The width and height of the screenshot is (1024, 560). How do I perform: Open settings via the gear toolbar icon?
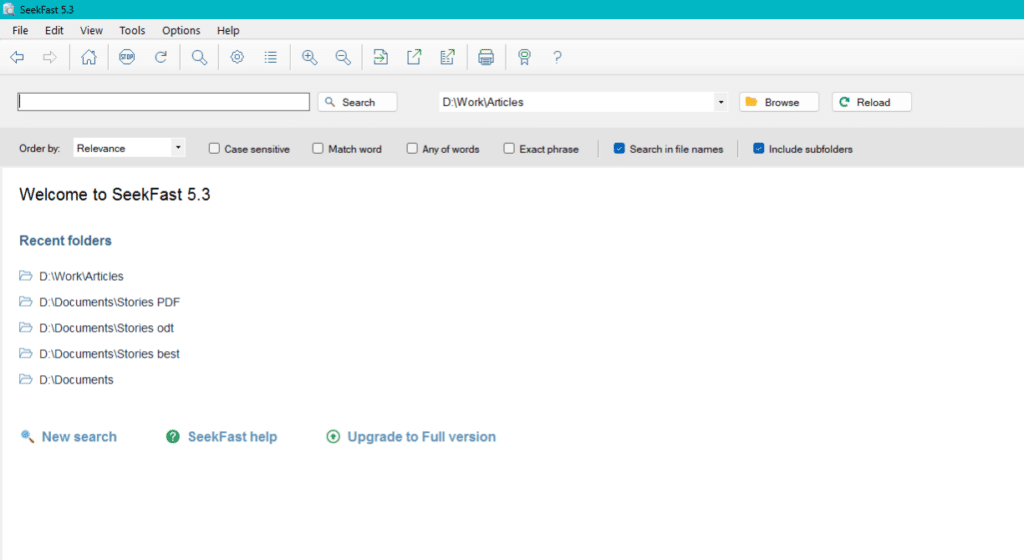[x=237, y=57]
